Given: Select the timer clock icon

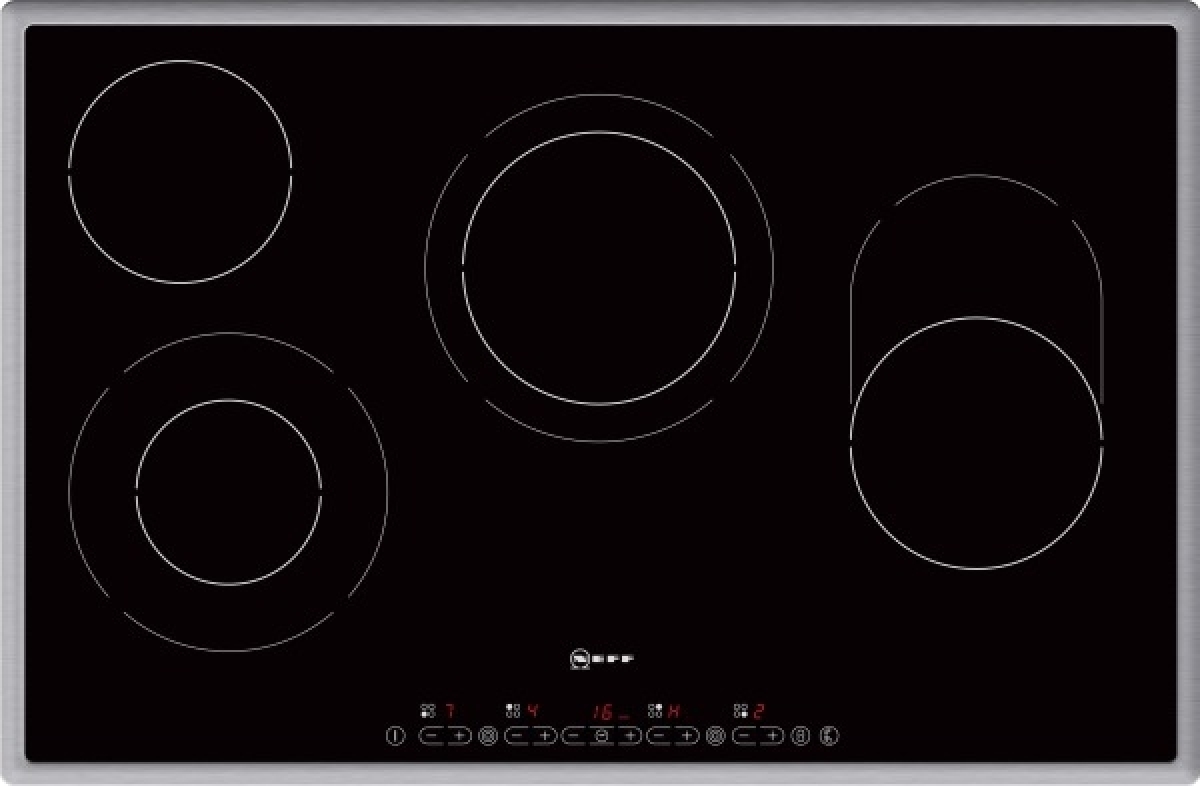Looking at the screenshot, I should tap(602, 736).
